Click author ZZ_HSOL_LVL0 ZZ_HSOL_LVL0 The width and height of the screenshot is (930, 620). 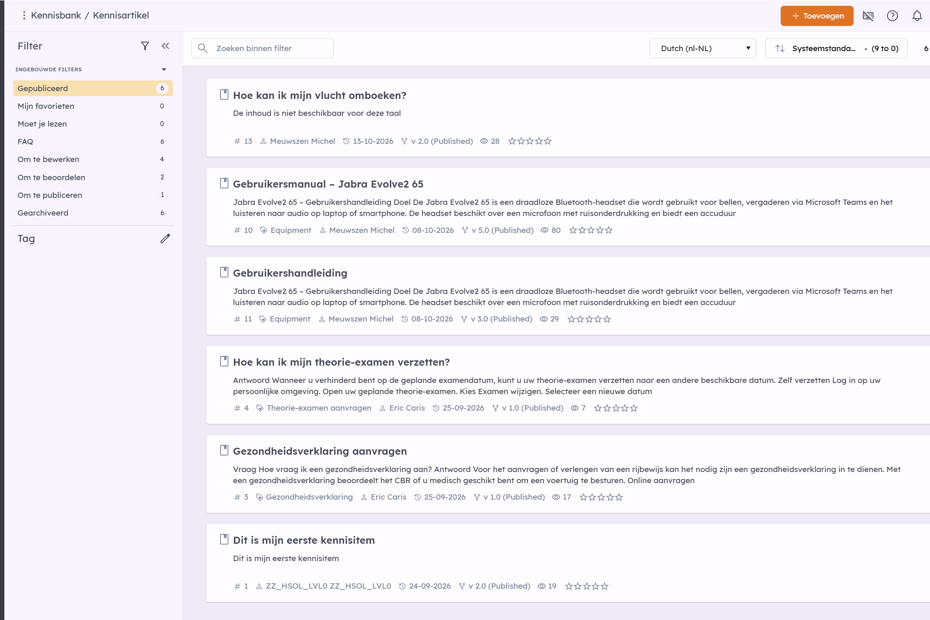click(x=329, y=586)
